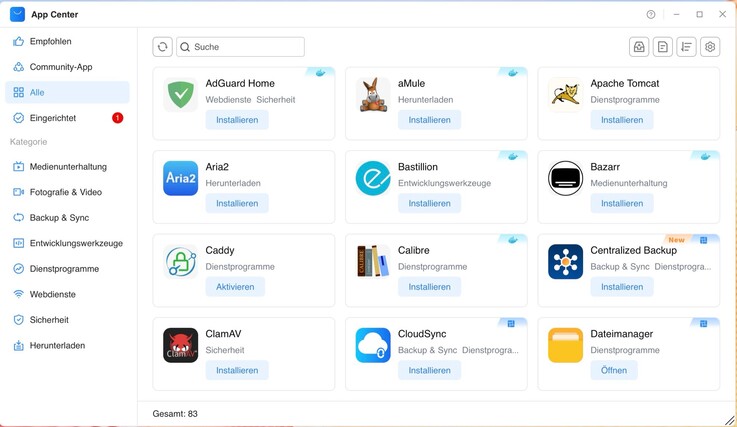Click the refresh icon beside search

click(x=163, y=47)
